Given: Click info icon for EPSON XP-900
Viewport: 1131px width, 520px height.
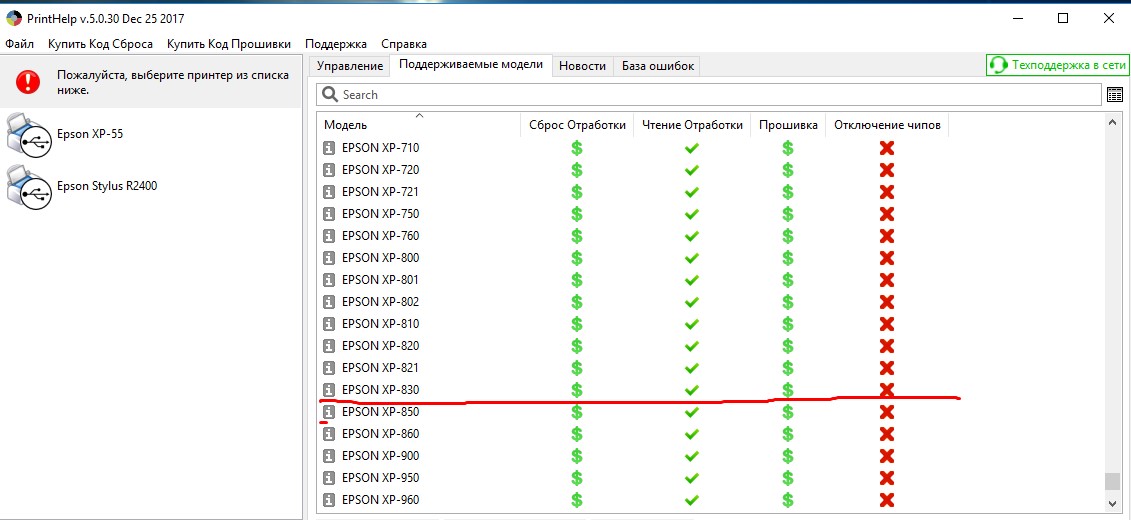Looking at the screenshot, I should click(x=329, y=456).
